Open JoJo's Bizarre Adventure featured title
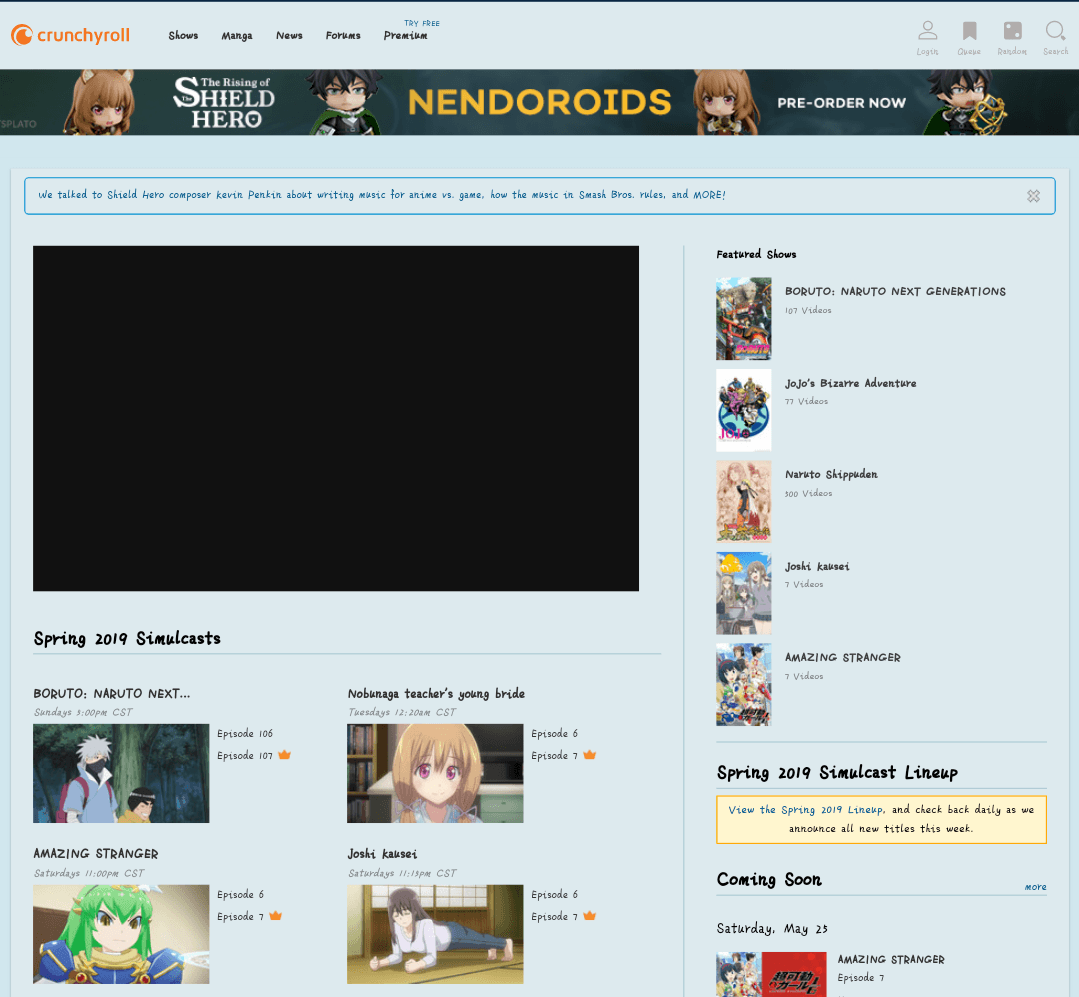This screenshot has width=1079, height=997. (851, 383)
